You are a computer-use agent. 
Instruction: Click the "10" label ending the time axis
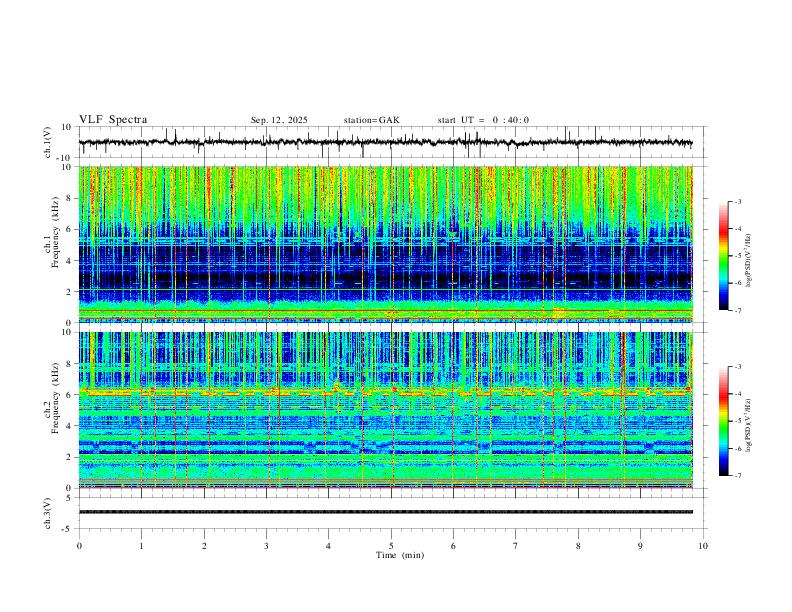[703, 546]
